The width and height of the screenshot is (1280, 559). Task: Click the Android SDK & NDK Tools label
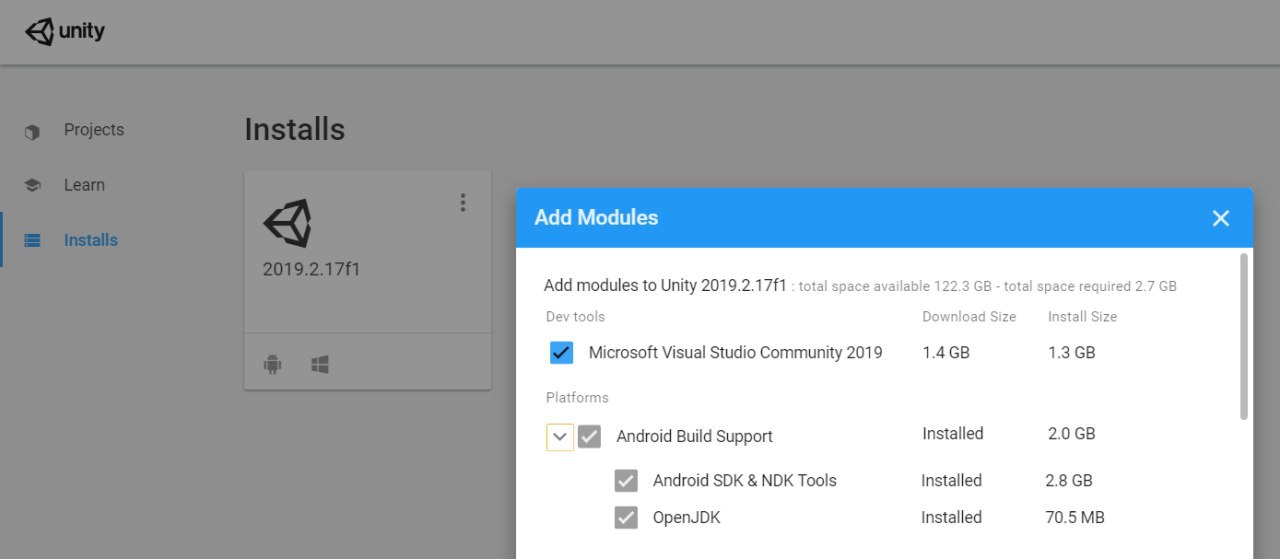point(744,481)
